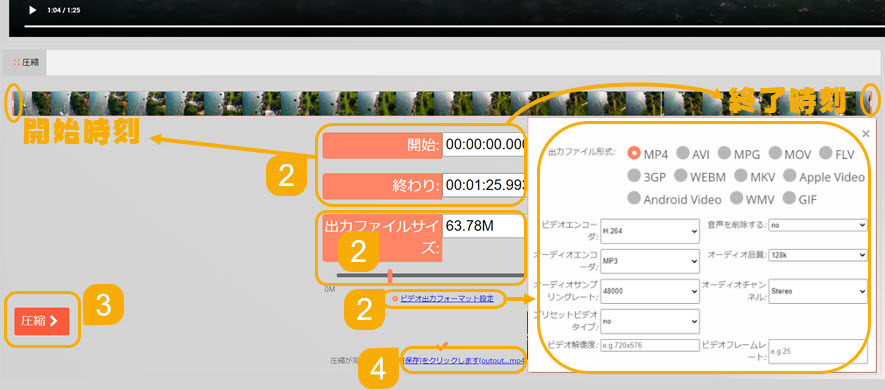Click the 保存 download link
Image resolution: width=885 pixels, height=390 pixels.
pos(465,361)
